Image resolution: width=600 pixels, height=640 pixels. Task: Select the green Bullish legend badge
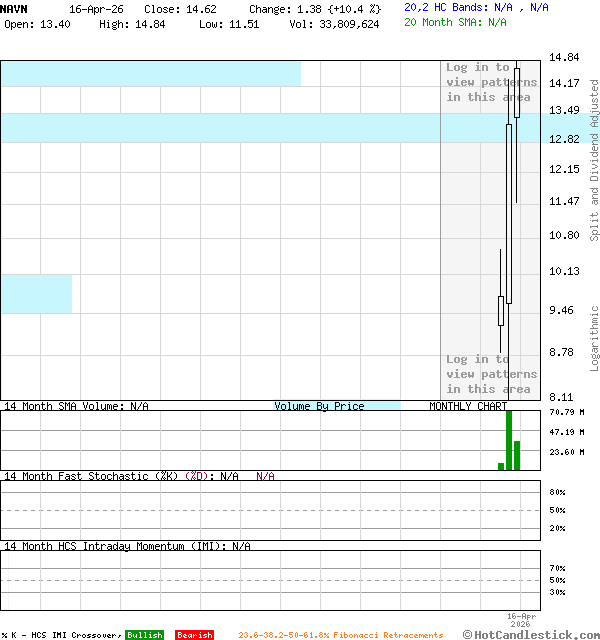144,635
